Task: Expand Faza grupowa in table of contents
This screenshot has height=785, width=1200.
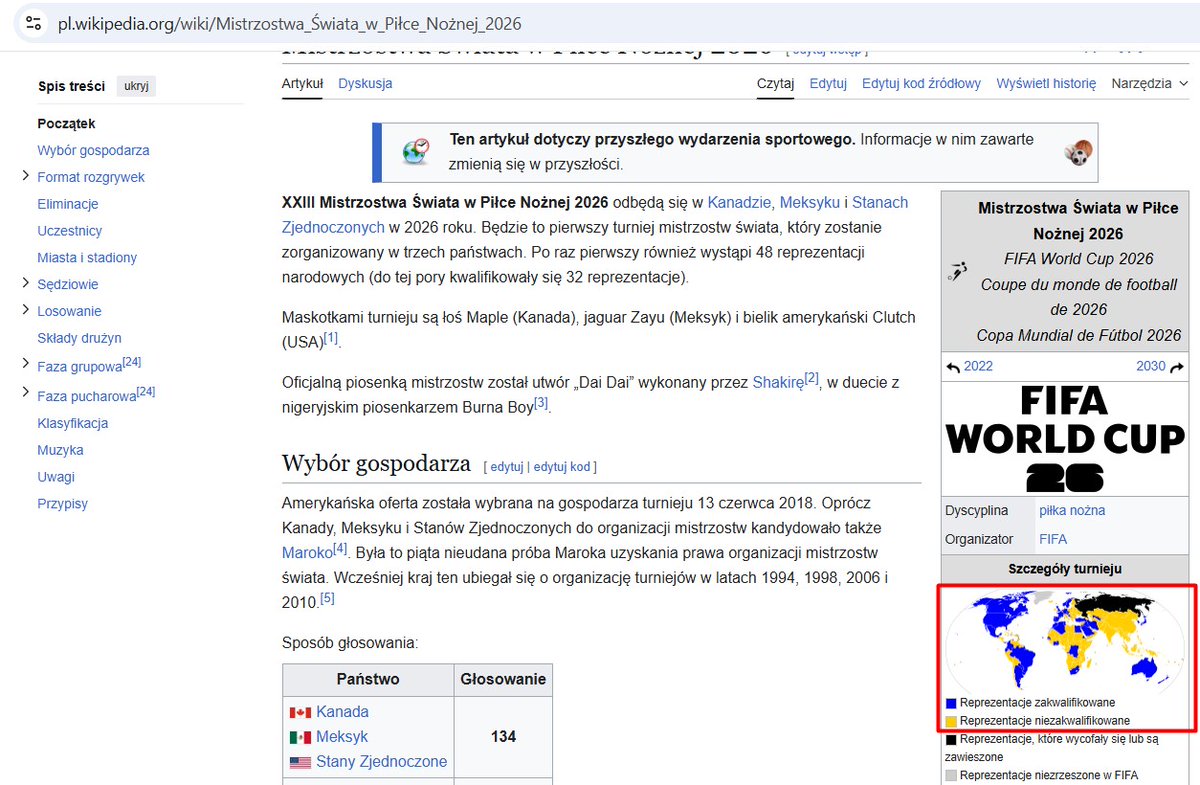Action: pyautogui.click(x=25, y=364)
